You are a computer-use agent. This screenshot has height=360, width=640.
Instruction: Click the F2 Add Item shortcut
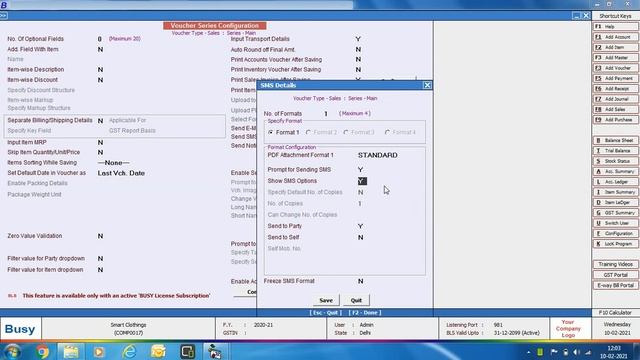[x=616, y=47]
